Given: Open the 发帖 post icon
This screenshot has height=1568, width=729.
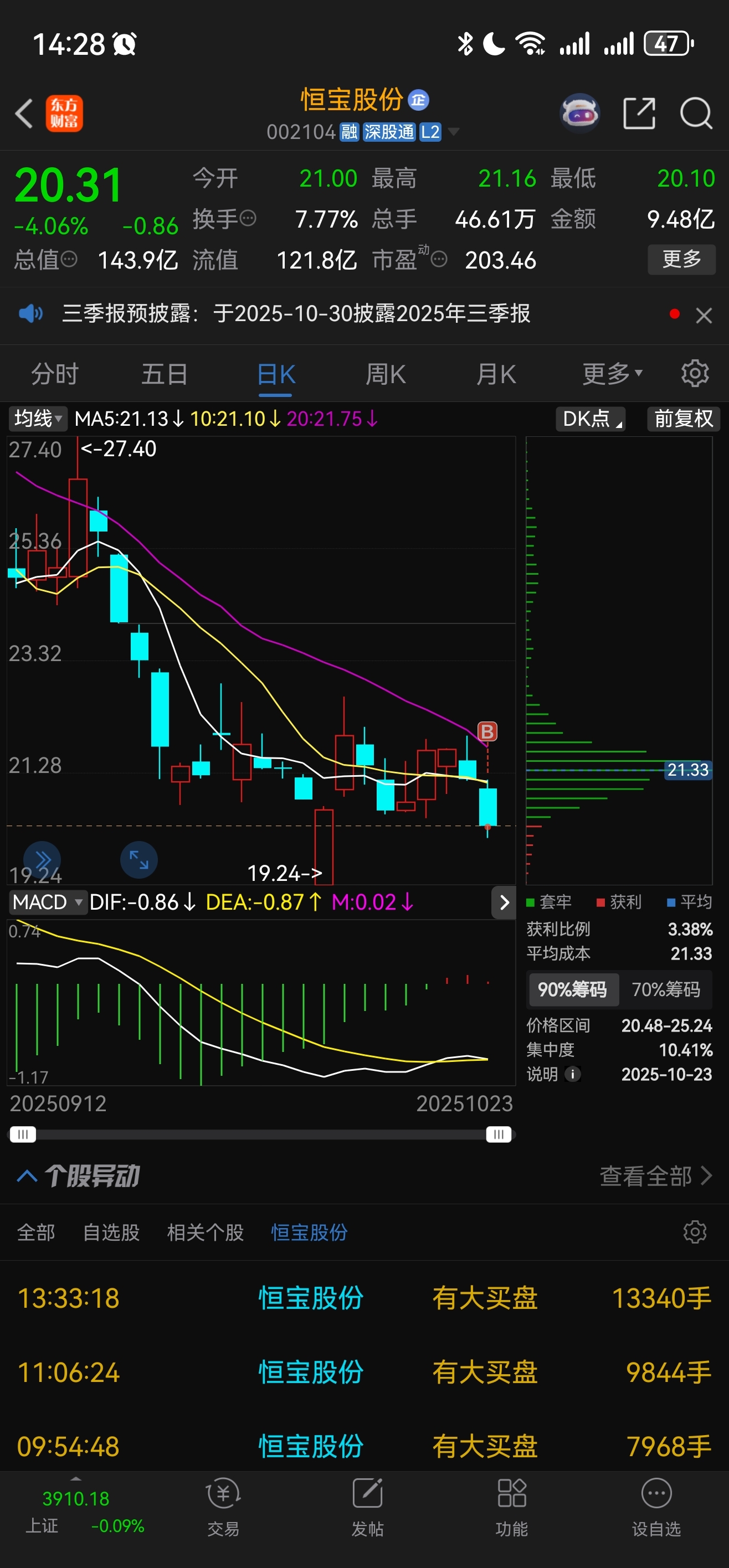Looking at the screenshot, I should tap(367, 1507).
